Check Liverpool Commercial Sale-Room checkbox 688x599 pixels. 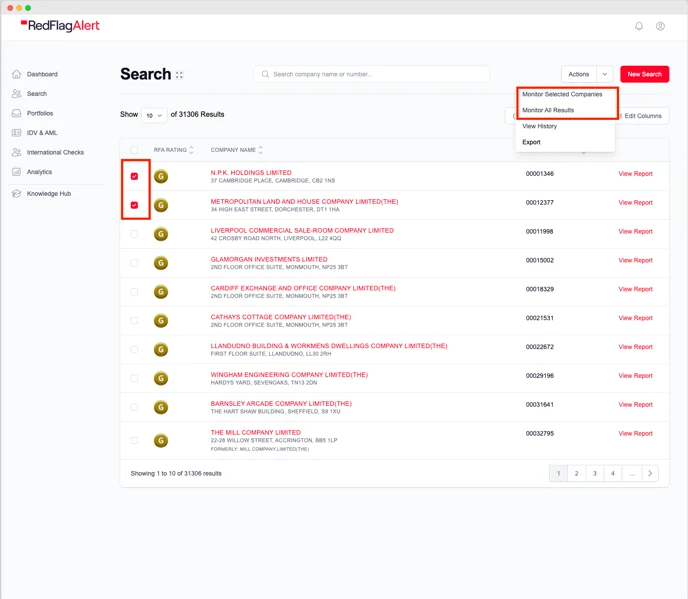(x=134, y=234)
